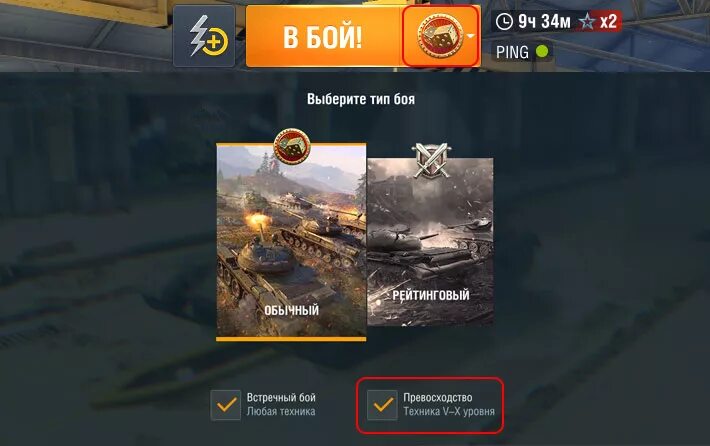This screenshot has width=710, height=446.
Task: Click the Превосходство label text
Action: [438, 398]
